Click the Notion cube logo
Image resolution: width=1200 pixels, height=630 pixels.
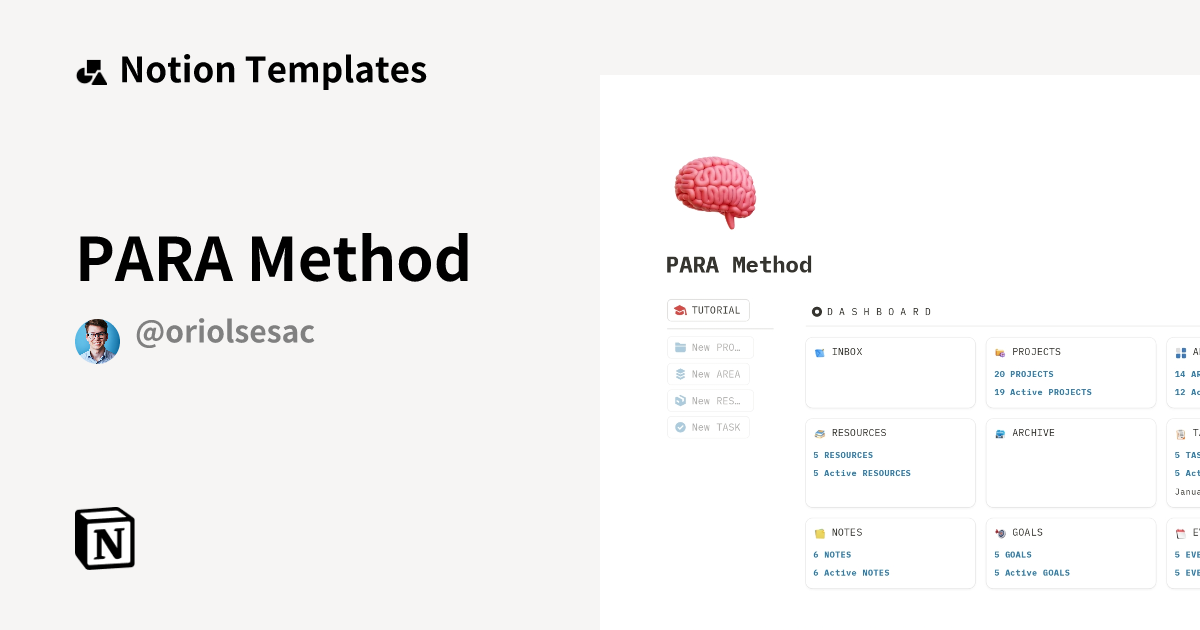pos(105,538)
